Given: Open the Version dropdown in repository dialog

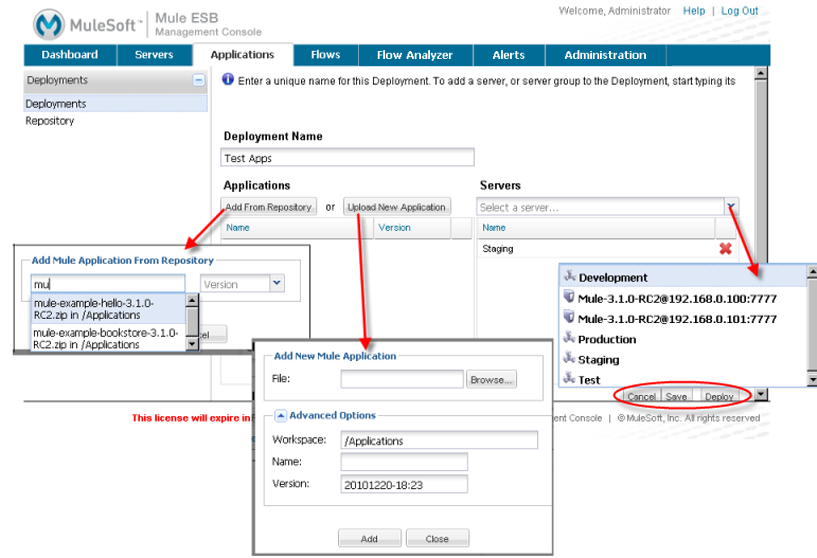Looking at the screenshot, I should 277,284.
